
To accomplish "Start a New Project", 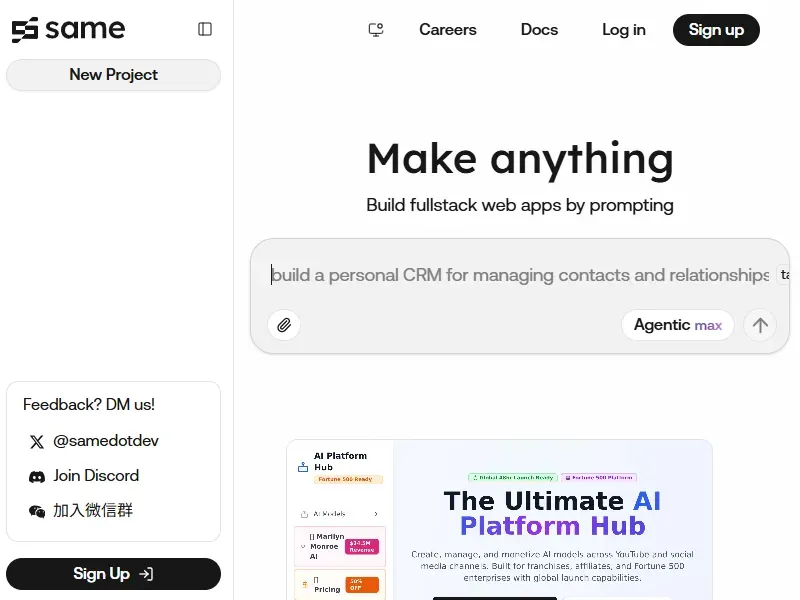I will tap(113, 75).
